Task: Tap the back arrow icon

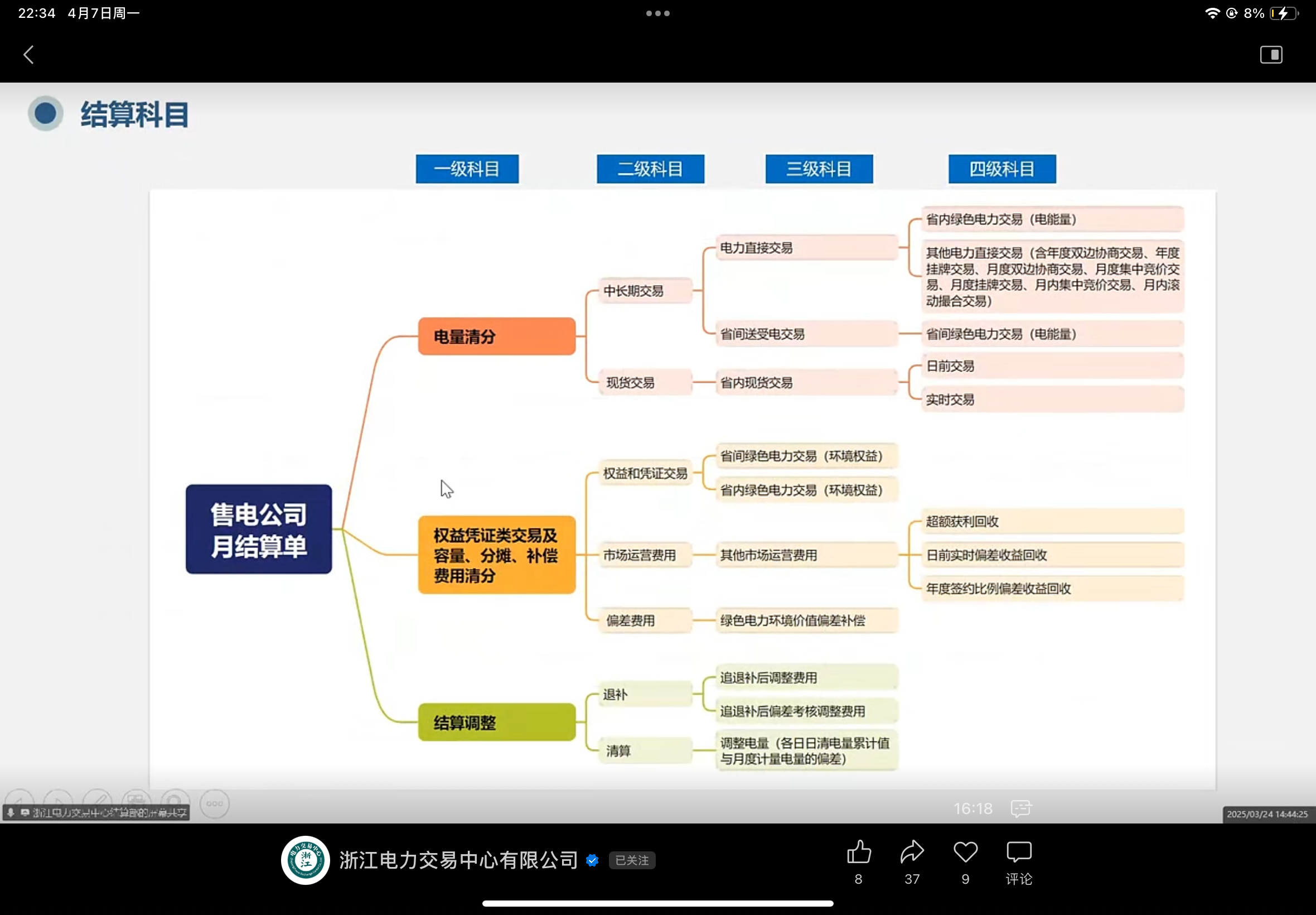Action: click(x=28, y=55)
